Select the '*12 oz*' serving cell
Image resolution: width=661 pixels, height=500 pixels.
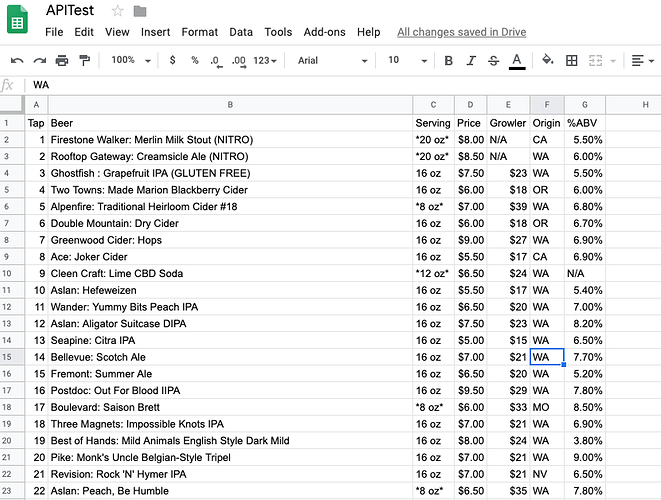click(x=433, y=274)
